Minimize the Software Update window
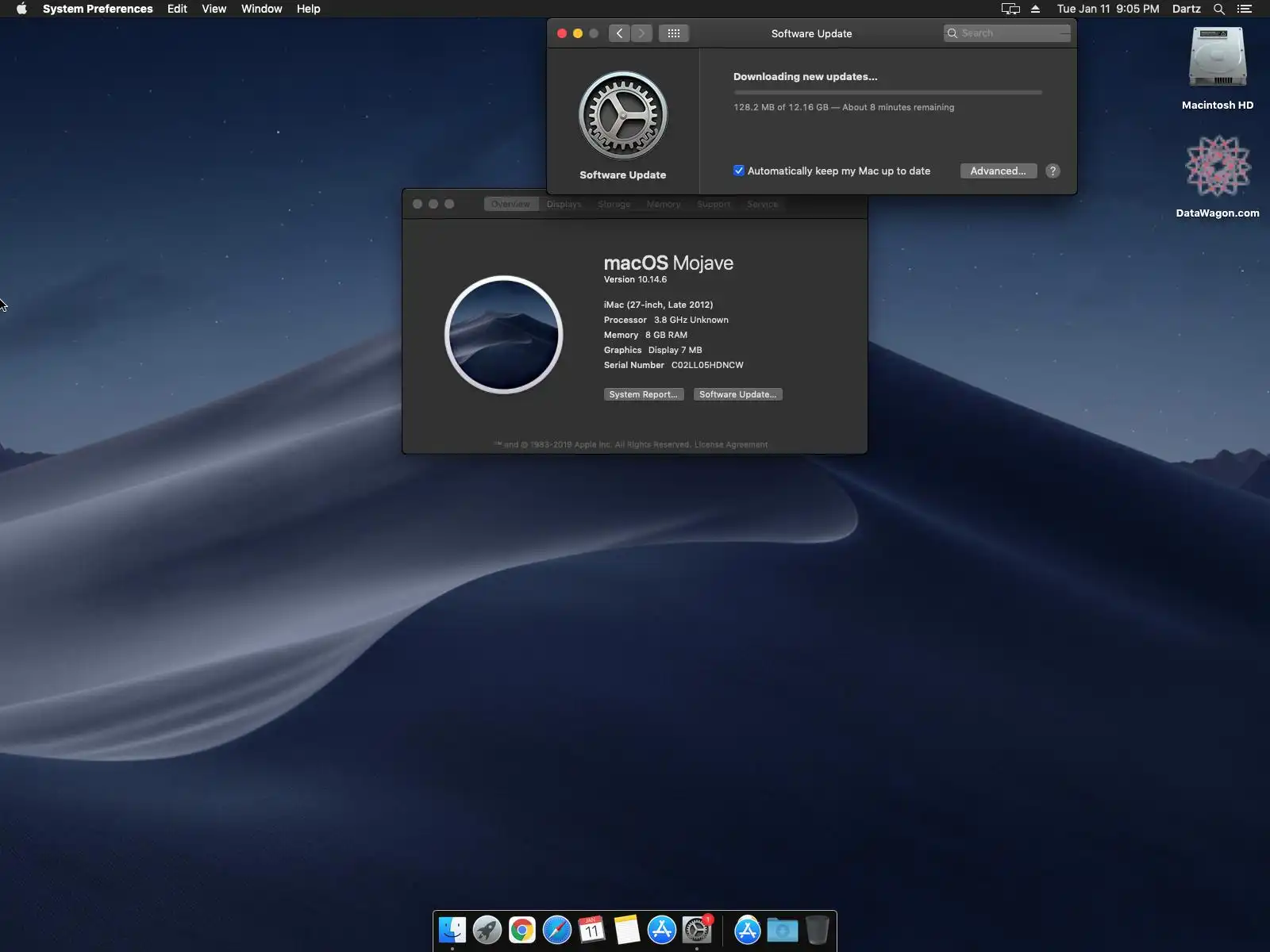Image resolution: width=1270 pixels, height=952 pixels. (578, 33)
